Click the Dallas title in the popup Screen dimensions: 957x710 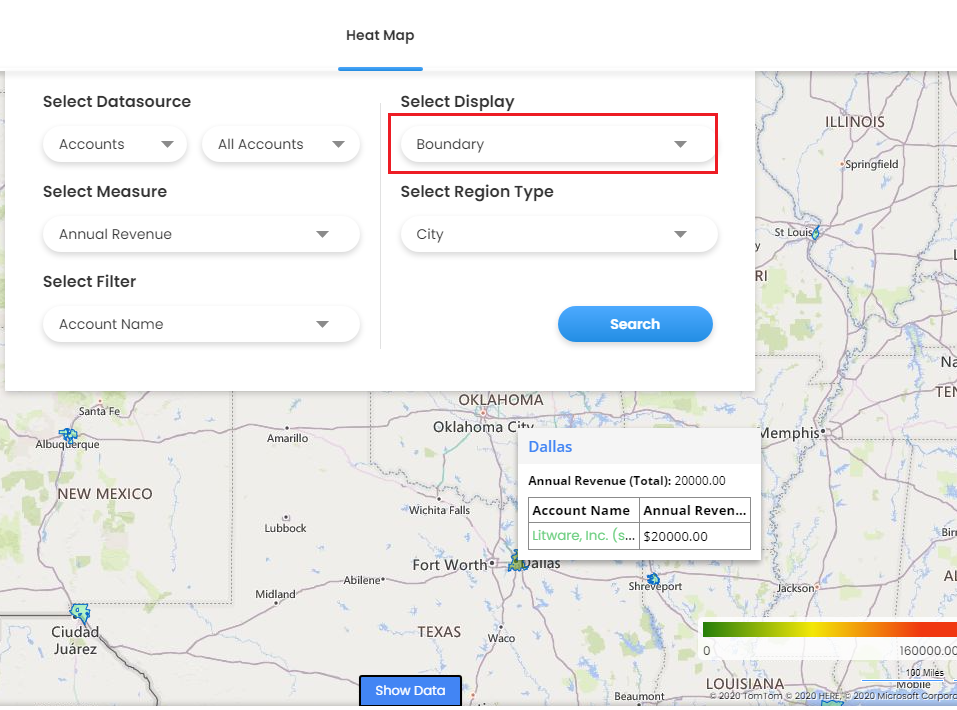(550, 447)
